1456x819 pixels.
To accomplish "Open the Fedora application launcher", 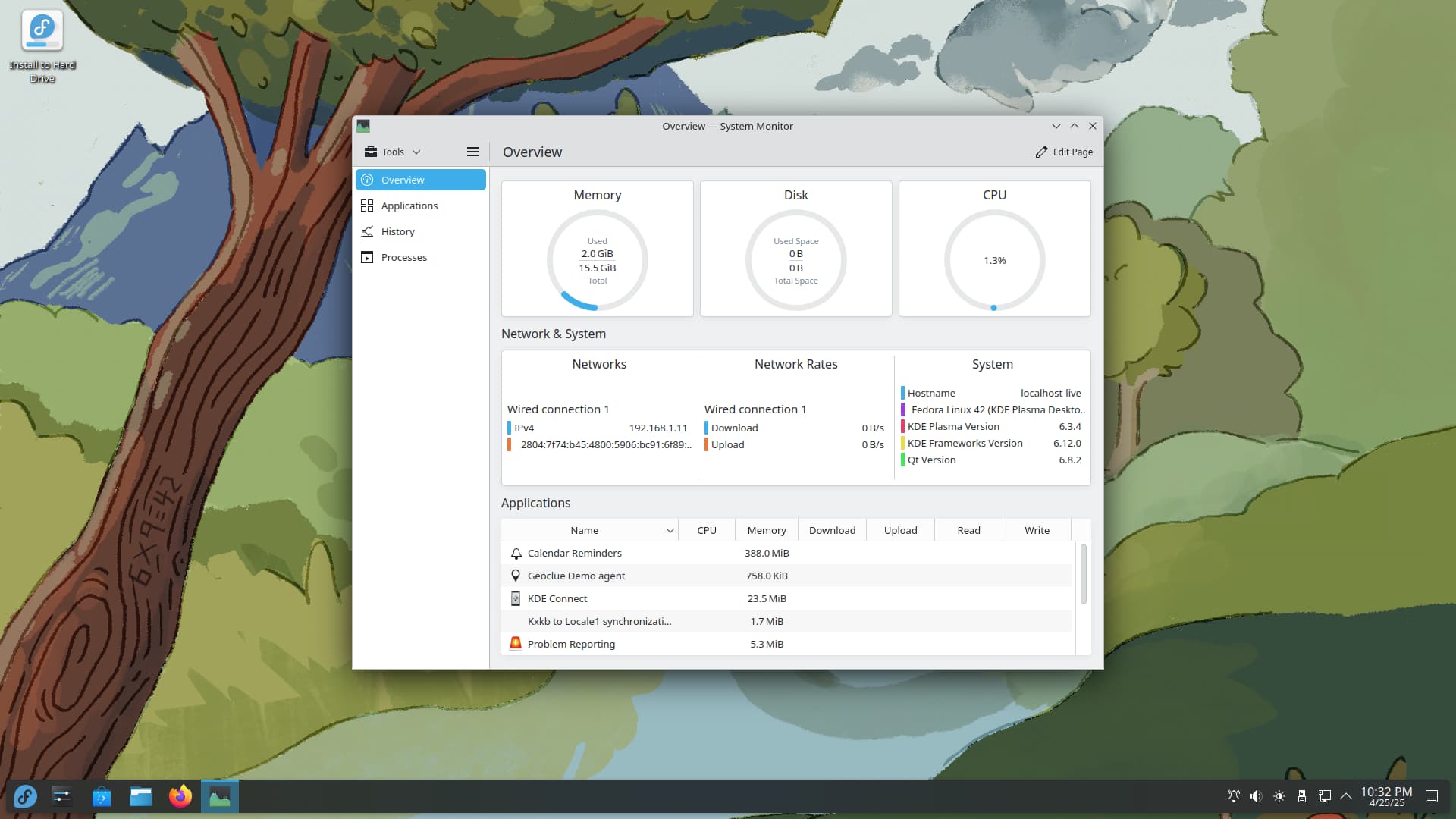I will tap(25, 796).
